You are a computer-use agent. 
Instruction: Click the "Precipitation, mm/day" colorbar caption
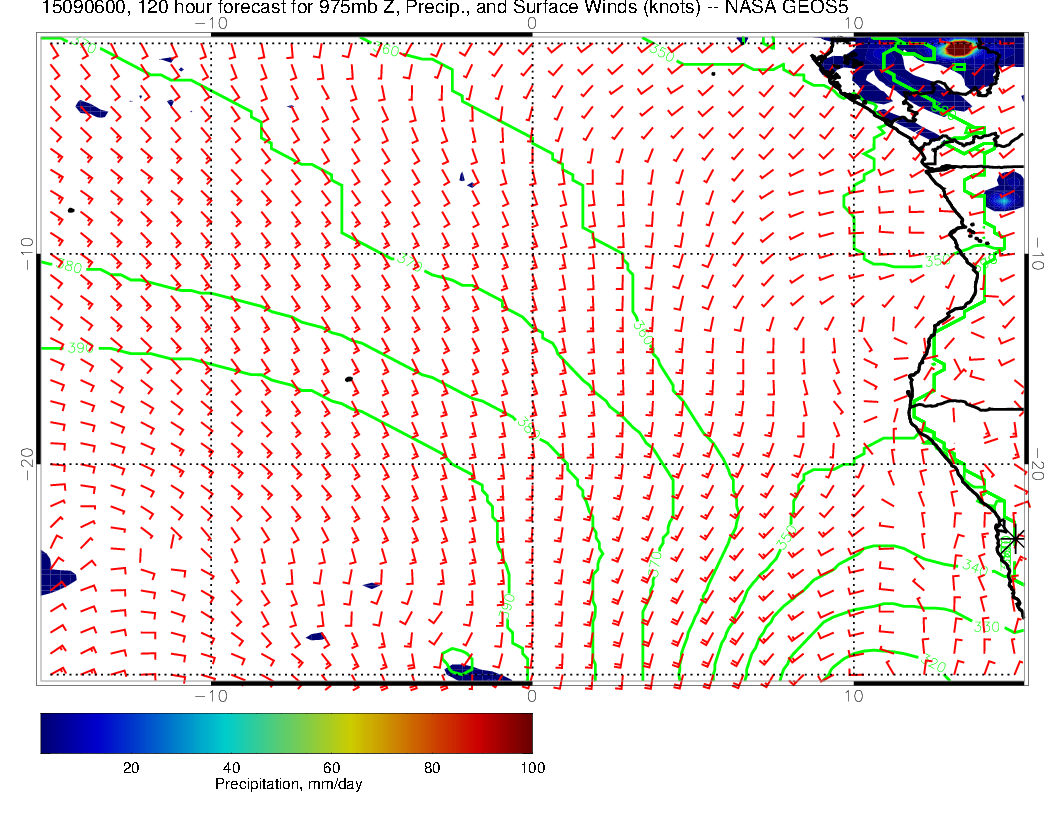288,785
